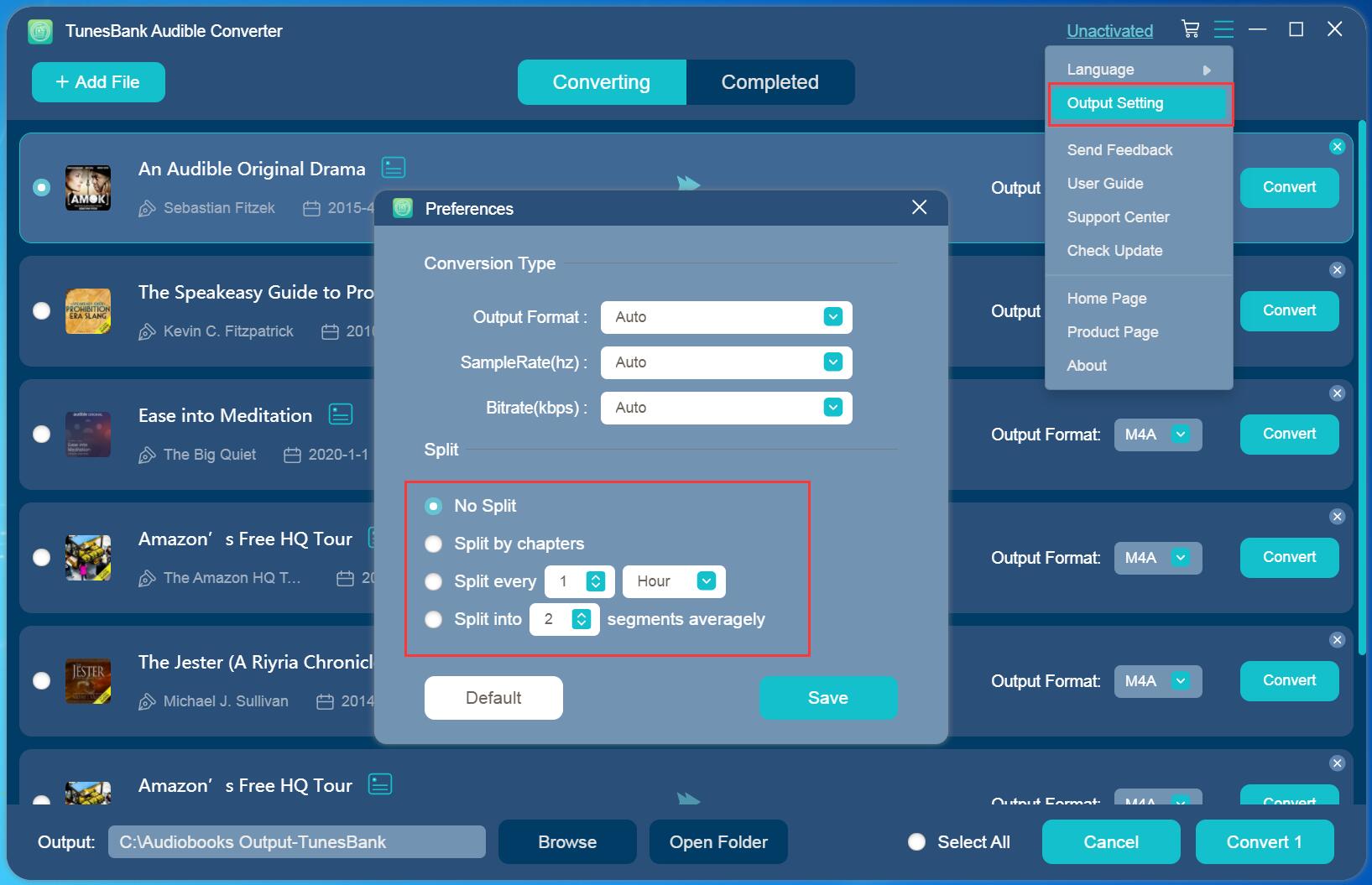Open the shopping cart purchase icon

[x=1190, y=29]
